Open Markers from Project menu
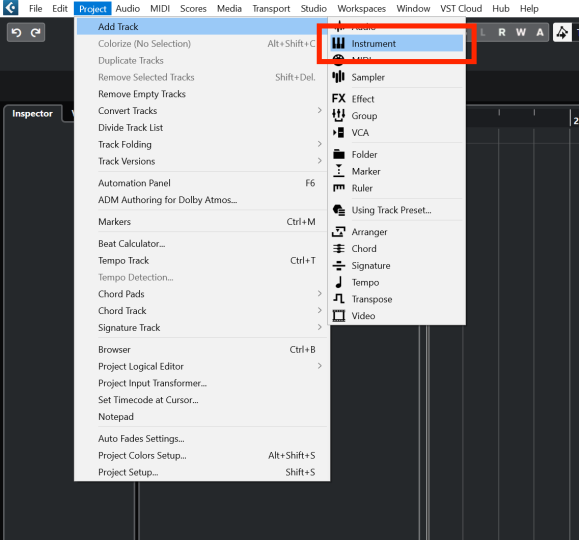The image size is (579, 540). (202, 222)
